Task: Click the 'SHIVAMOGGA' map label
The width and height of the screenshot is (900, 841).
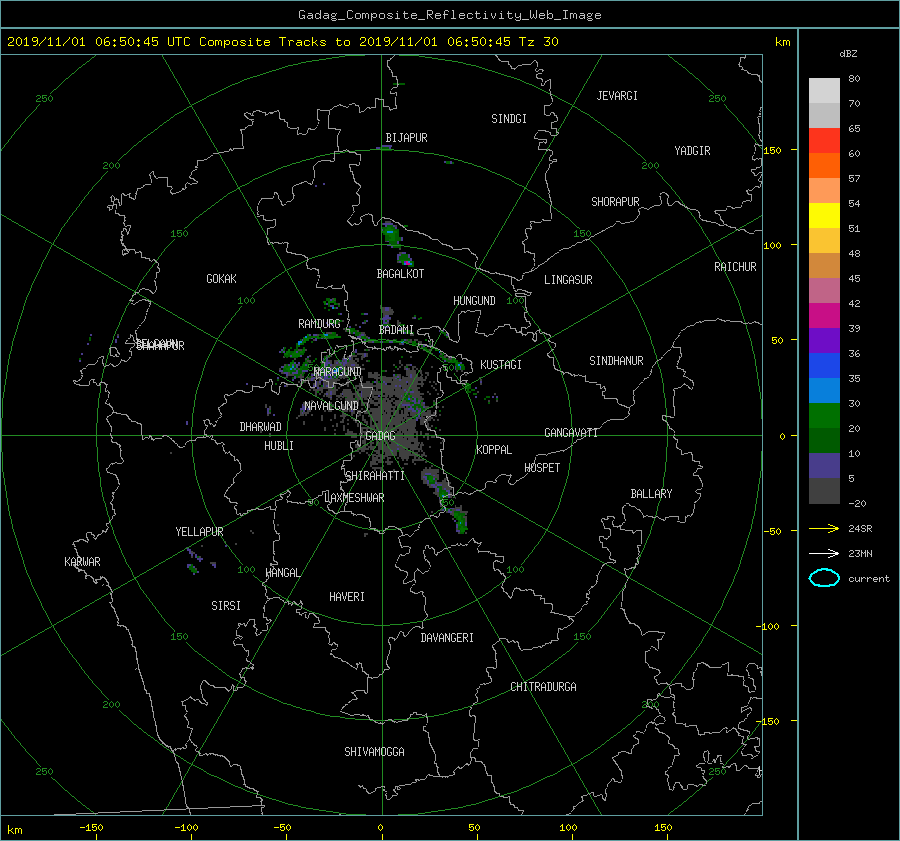Action: click(x=374, y=752)
